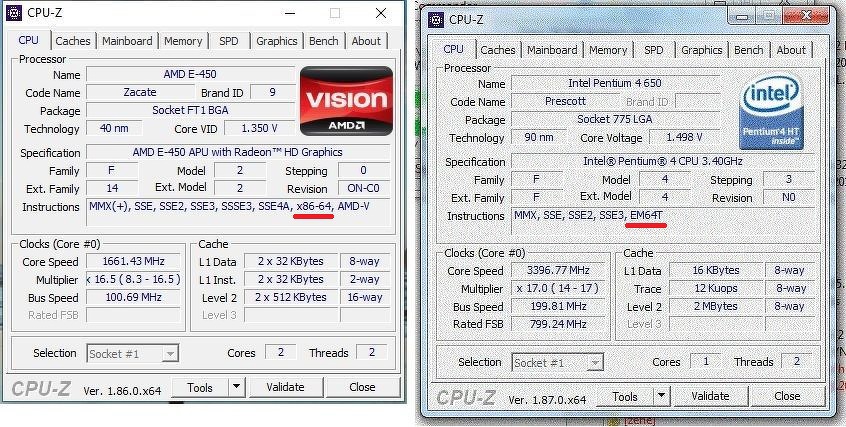Click Close button in left CPU-Z window
Screen dimensions: 846x427
(x=362, y=388)
